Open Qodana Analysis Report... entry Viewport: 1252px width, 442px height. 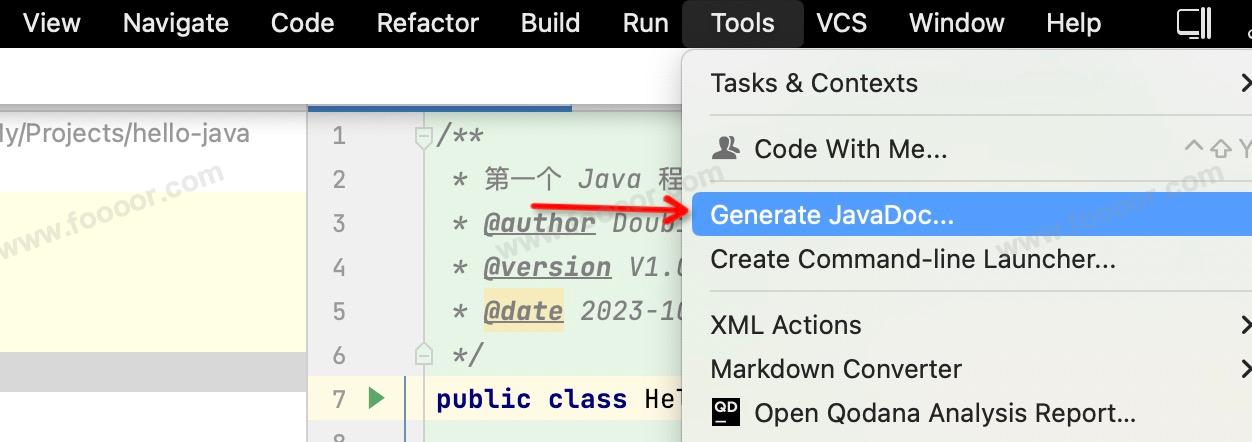[944, 412]
